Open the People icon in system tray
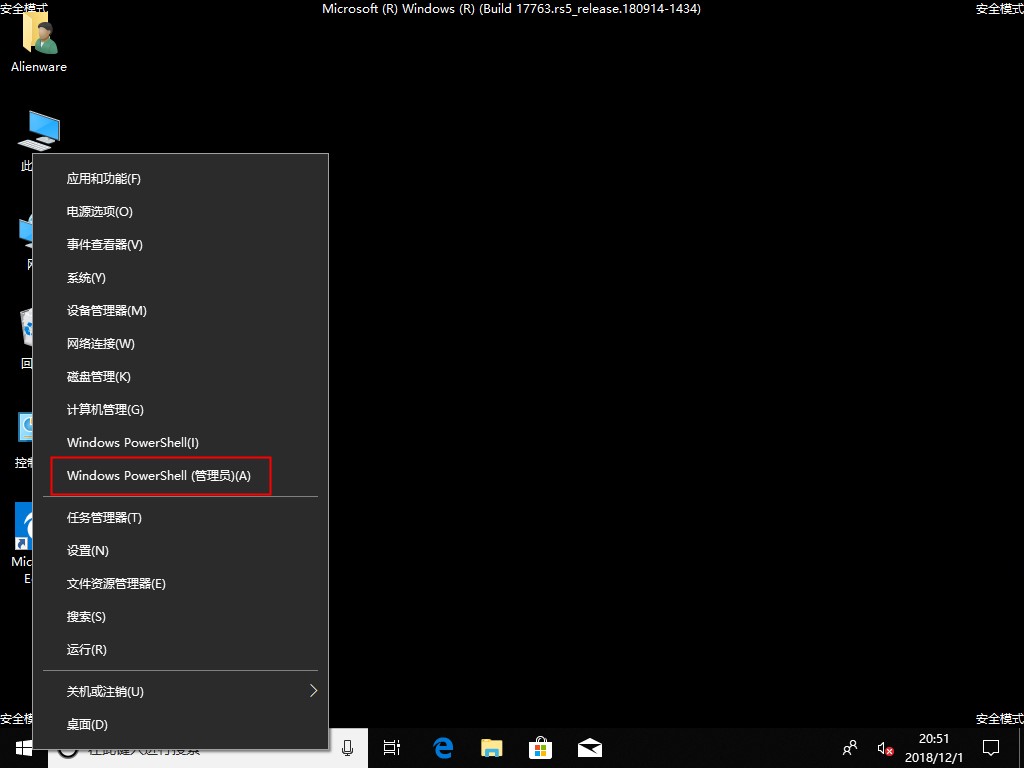 click(850, 747)
